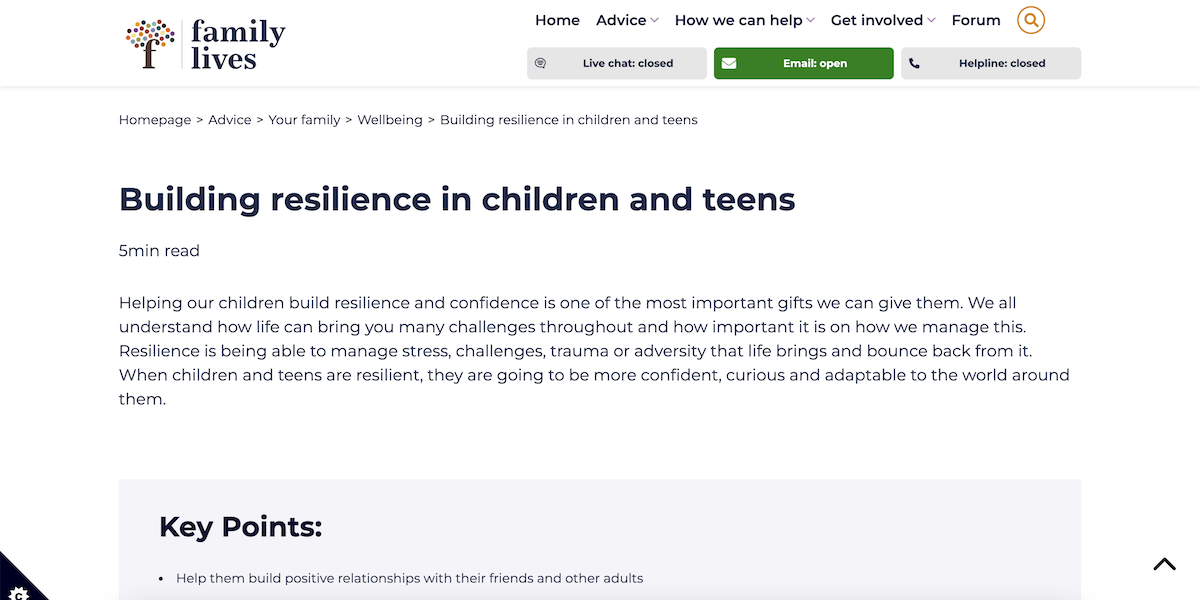Click the Family Lives logo text

(x=238, y=45)
